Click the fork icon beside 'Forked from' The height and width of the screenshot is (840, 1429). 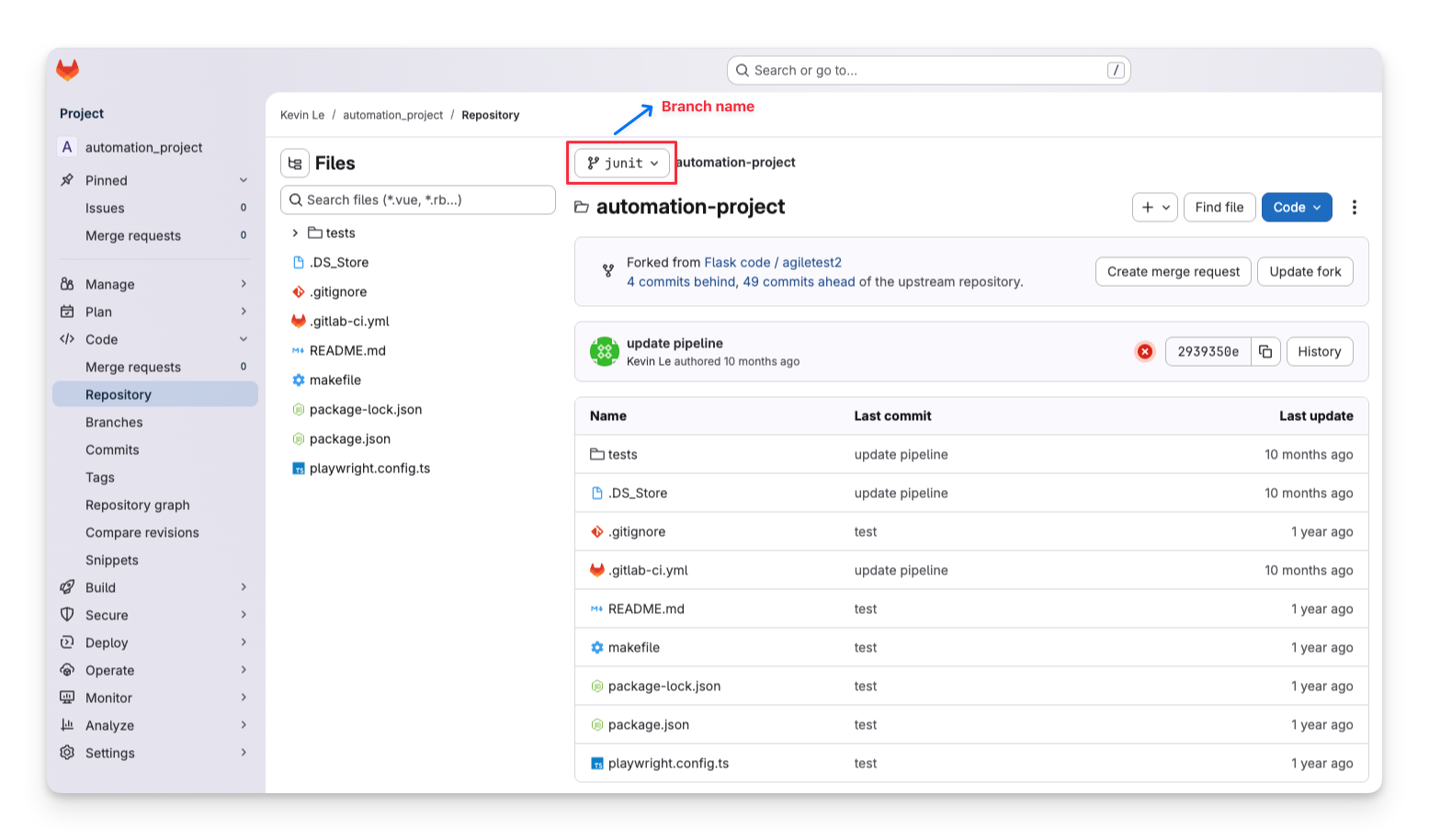point(607,271)
